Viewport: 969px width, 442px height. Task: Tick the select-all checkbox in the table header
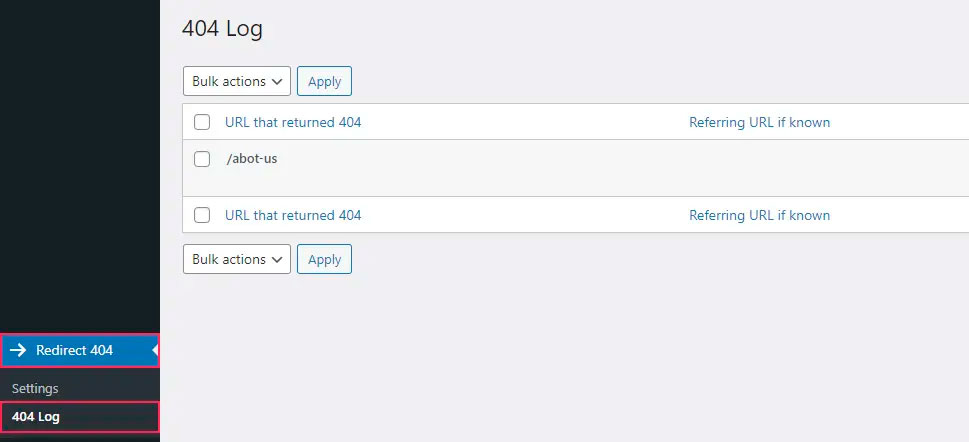[202, 122]
